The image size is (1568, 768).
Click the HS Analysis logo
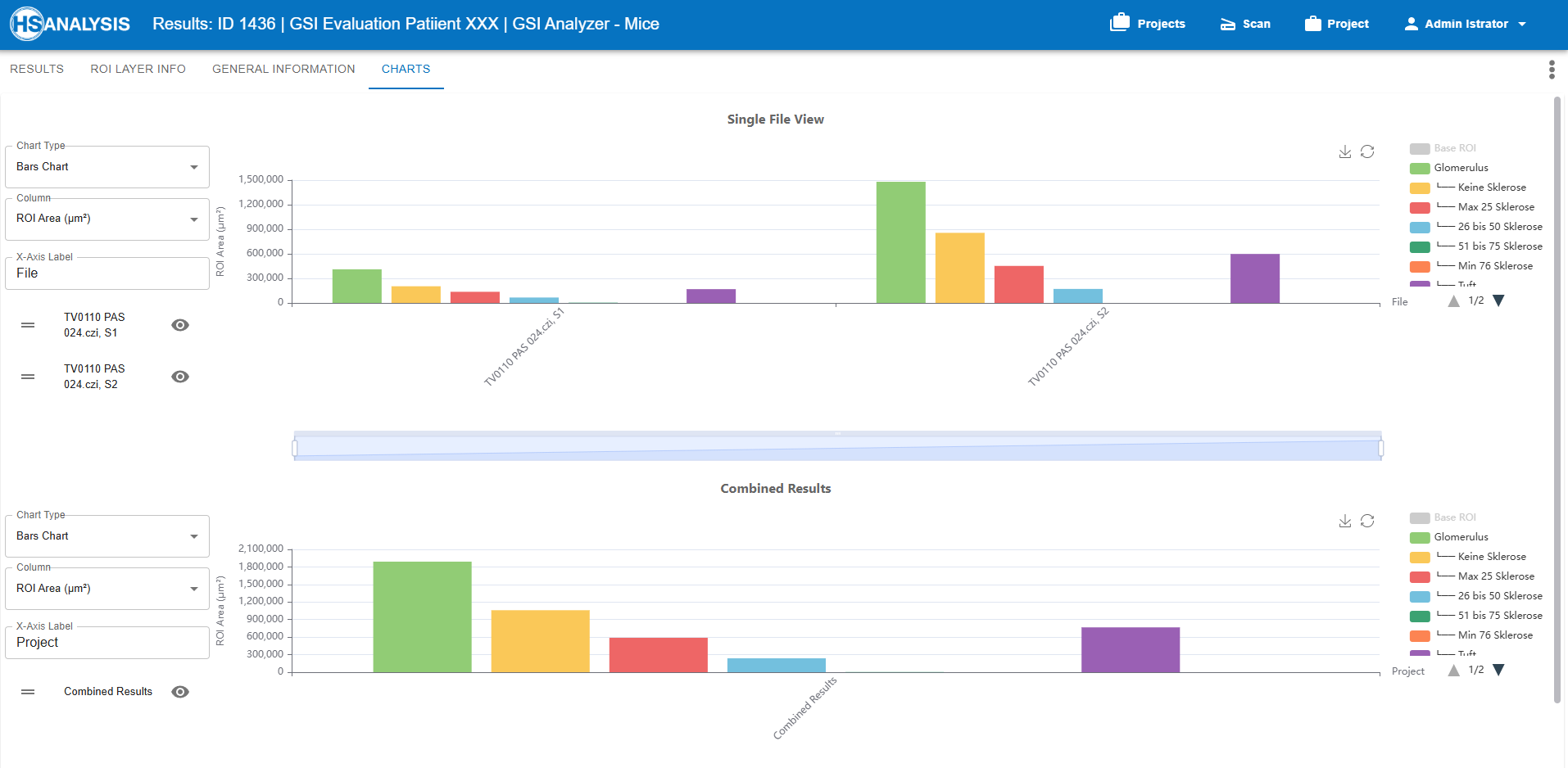[x=70, y=24]
